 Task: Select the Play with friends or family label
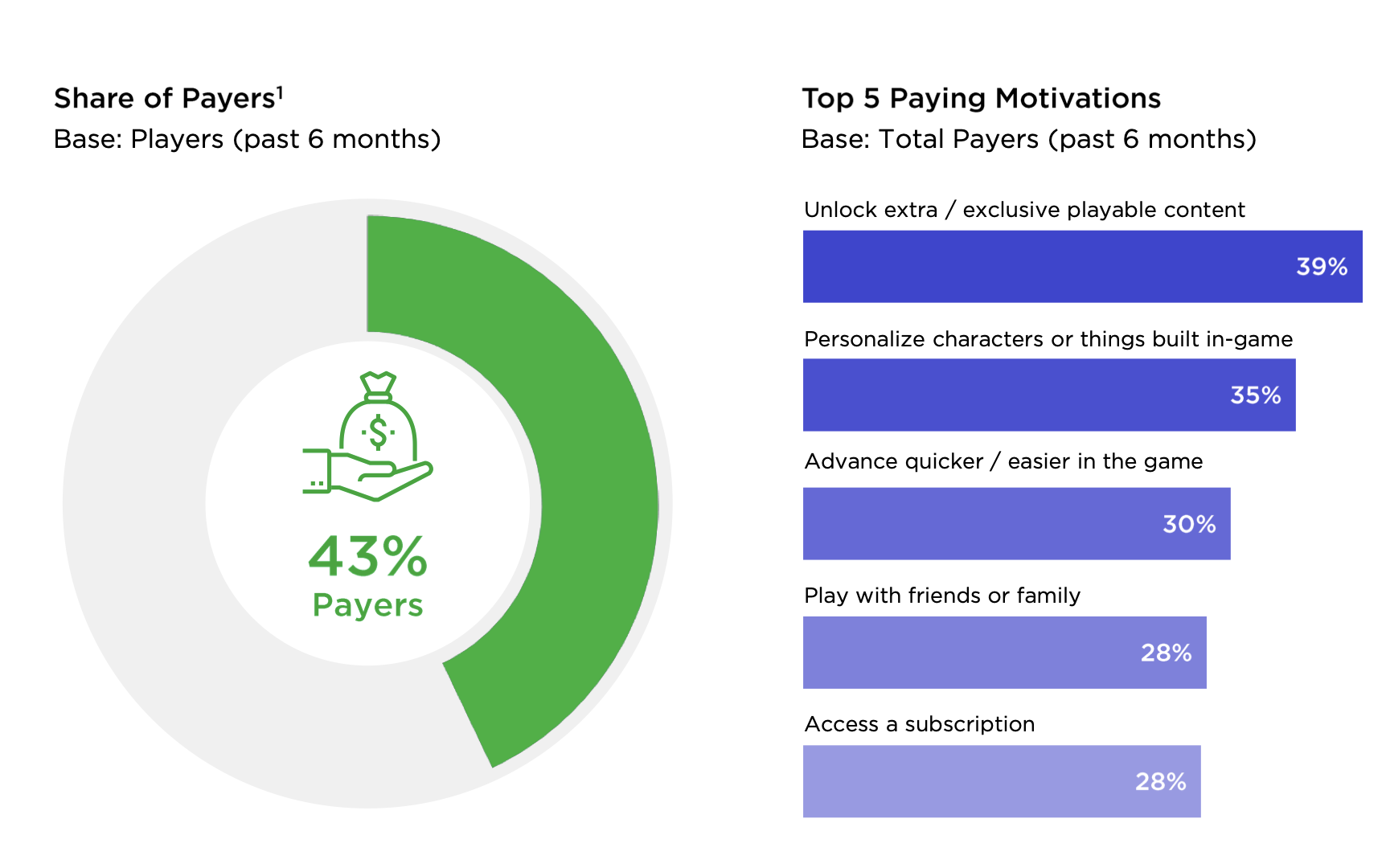point(942,596)
